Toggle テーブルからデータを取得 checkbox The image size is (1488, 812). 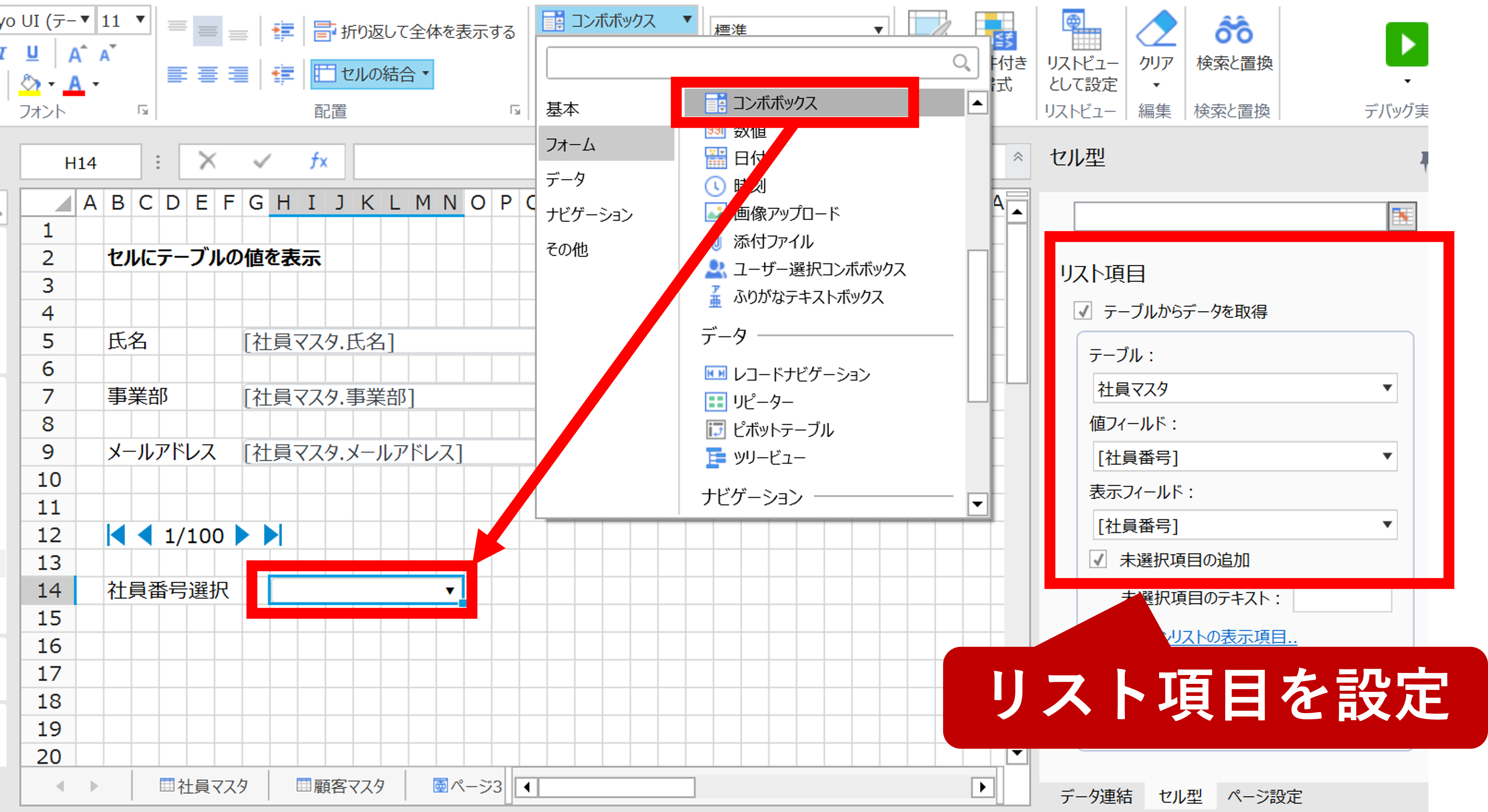pos(1083,311)
